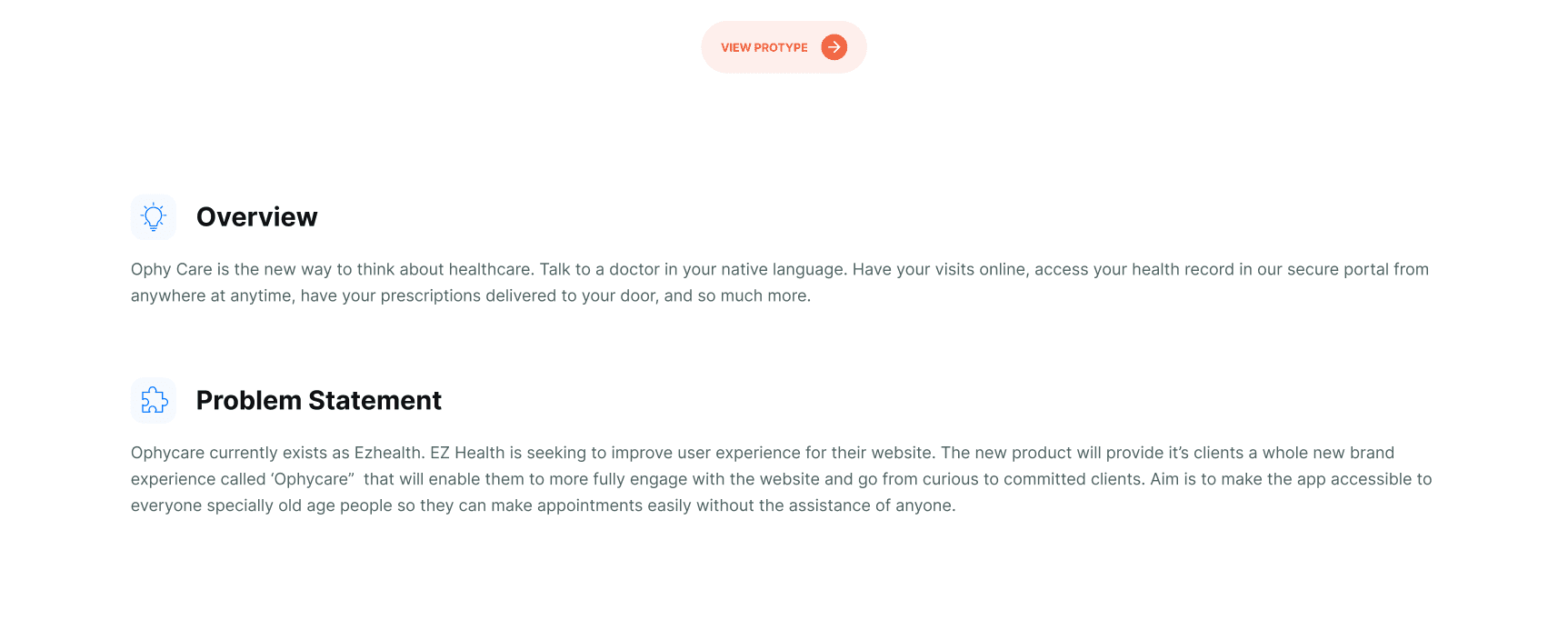
Task: Click the lightbulb icon beside Overview
Action: [154, 217]
